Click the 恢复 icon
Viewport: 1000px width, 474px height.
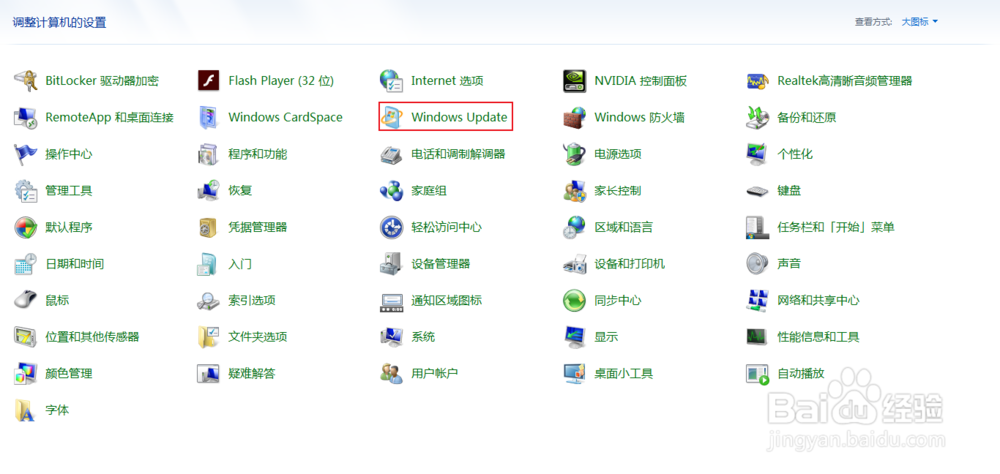(209, 190)
